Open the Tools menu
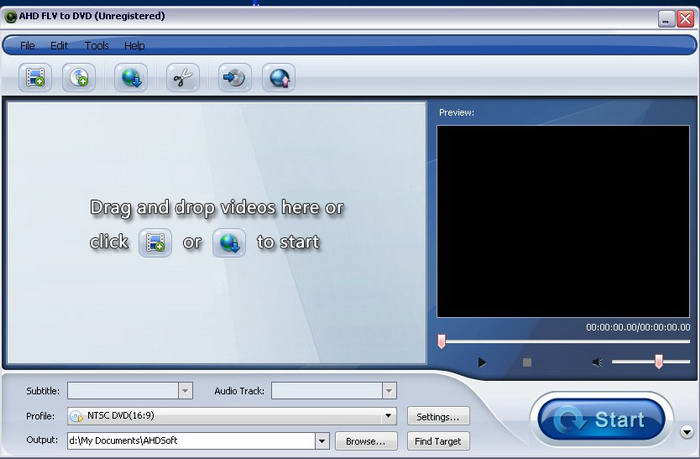This screenshot has height=459, width=700. [96, 46]
